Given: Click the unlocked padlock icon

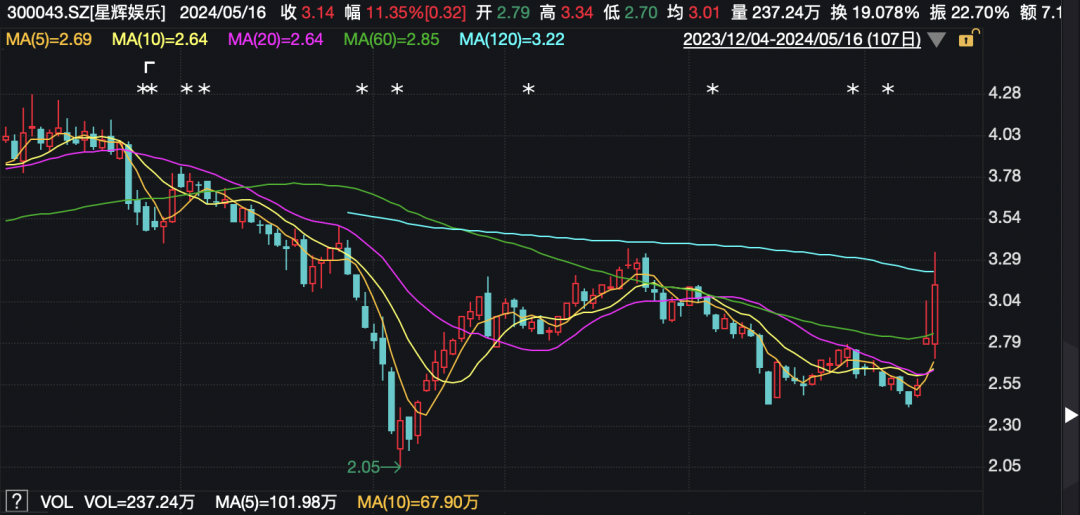Looking at the screenshot, I should click(966, 40).
